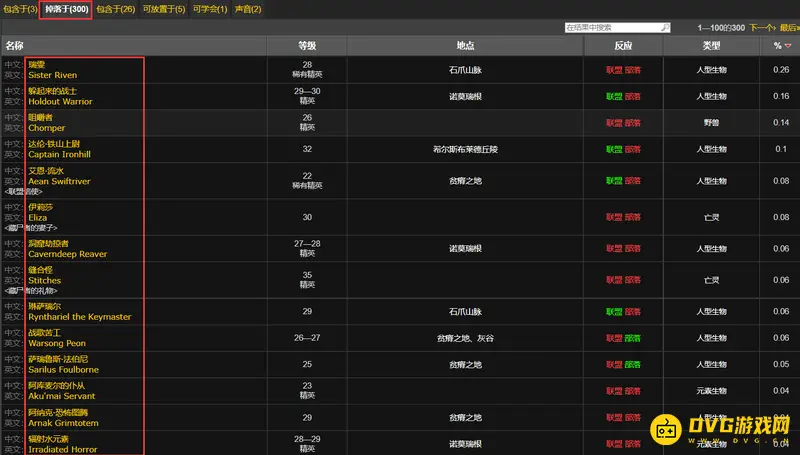Focus the 在结果中搜索 search field
The image size is (800, 455).
617,28
